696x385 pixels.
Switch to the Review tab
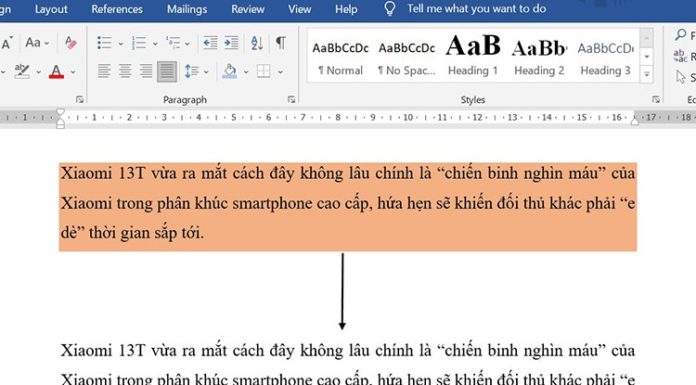(x=248, y=9)
